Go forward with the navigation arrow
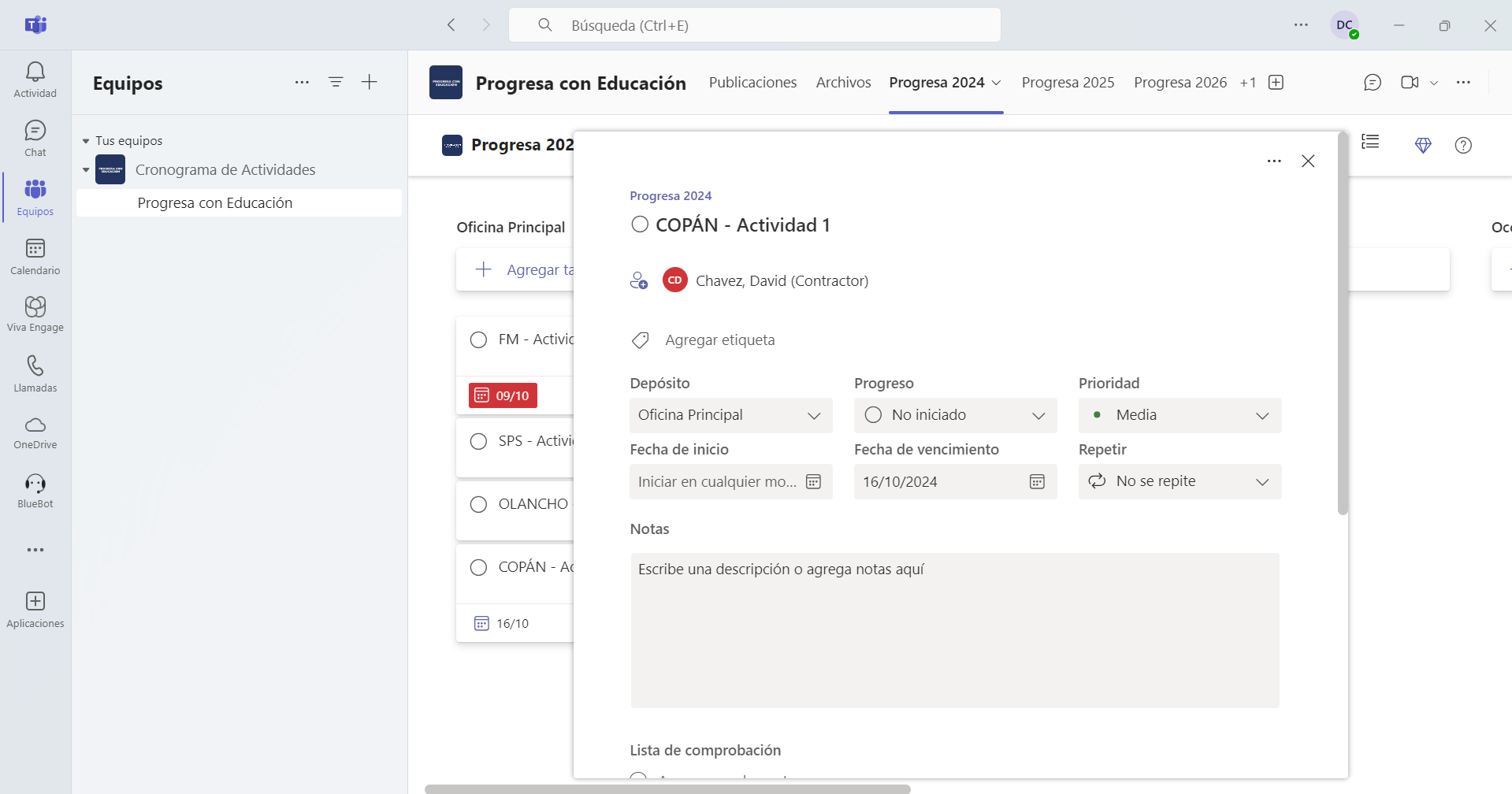This screenshot has height=794, width=1512. pos(486,25)
